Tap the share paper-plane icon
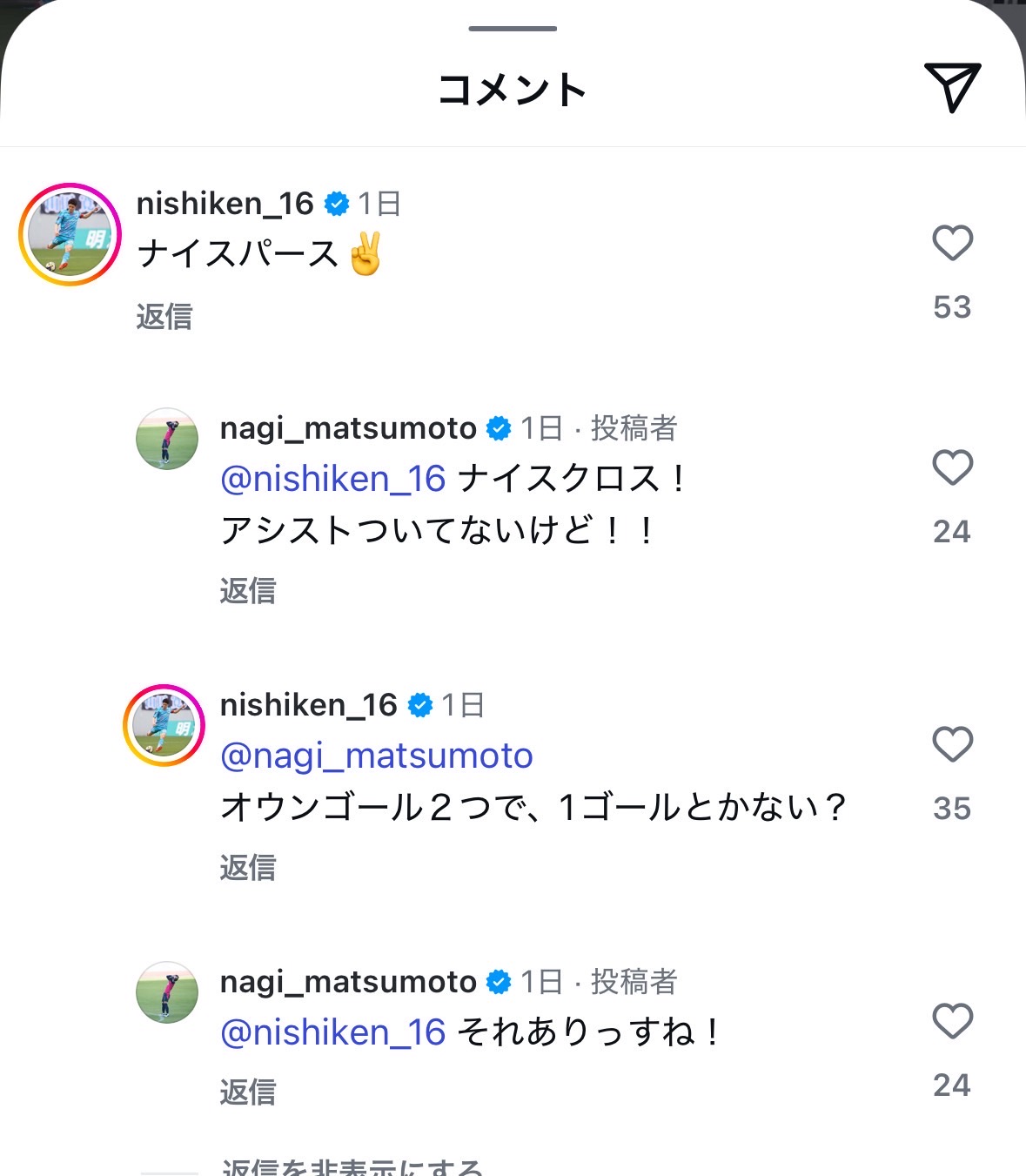 pos(952,87)
